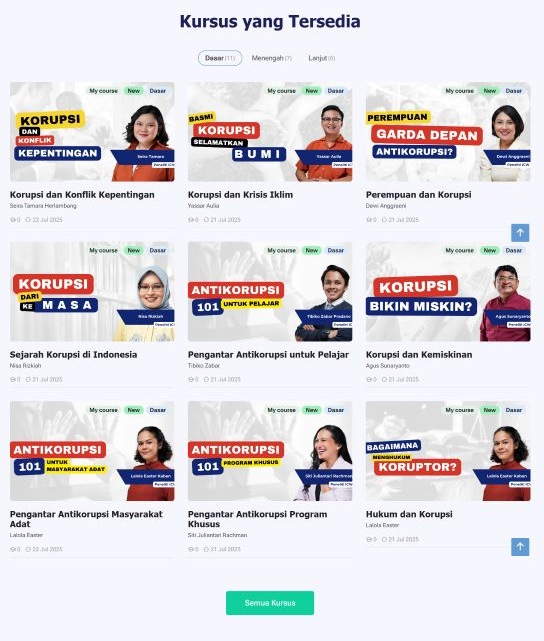
Task: Switch to the Lanjut level tab
Action: point(322,58)
